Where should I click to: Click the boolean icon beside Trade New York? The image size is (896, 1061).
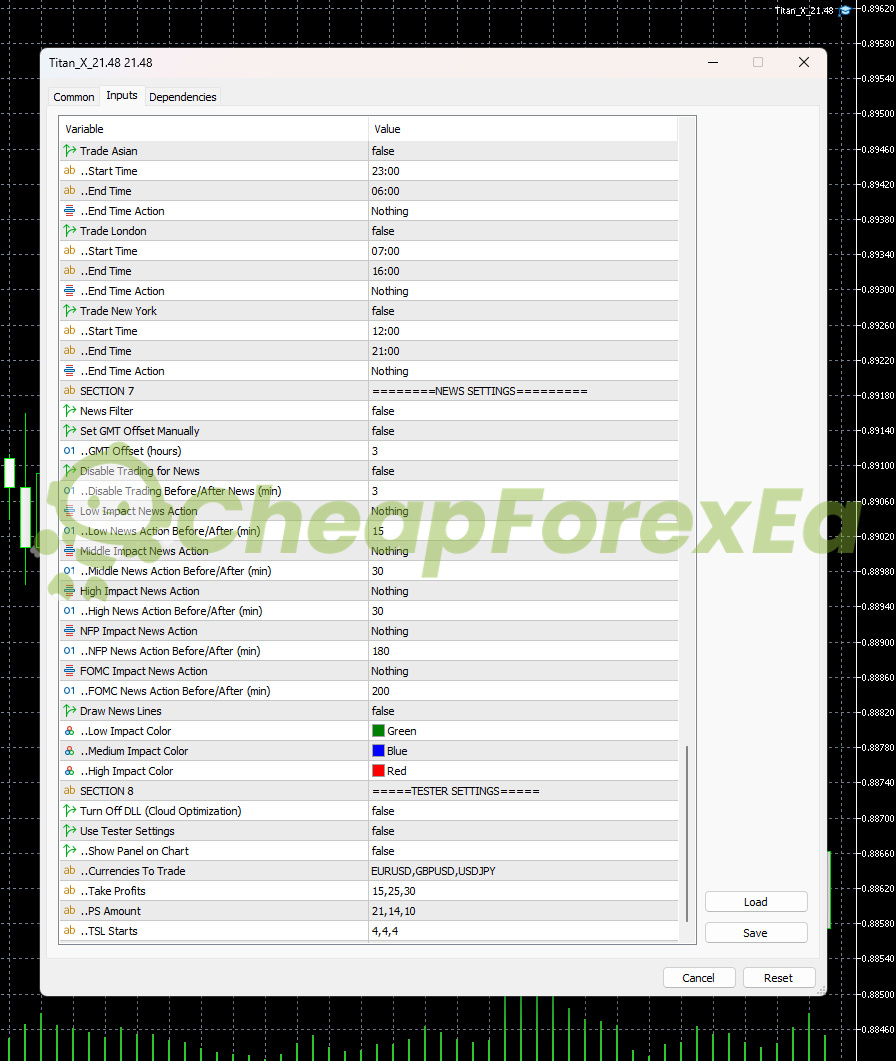[70, 310]
